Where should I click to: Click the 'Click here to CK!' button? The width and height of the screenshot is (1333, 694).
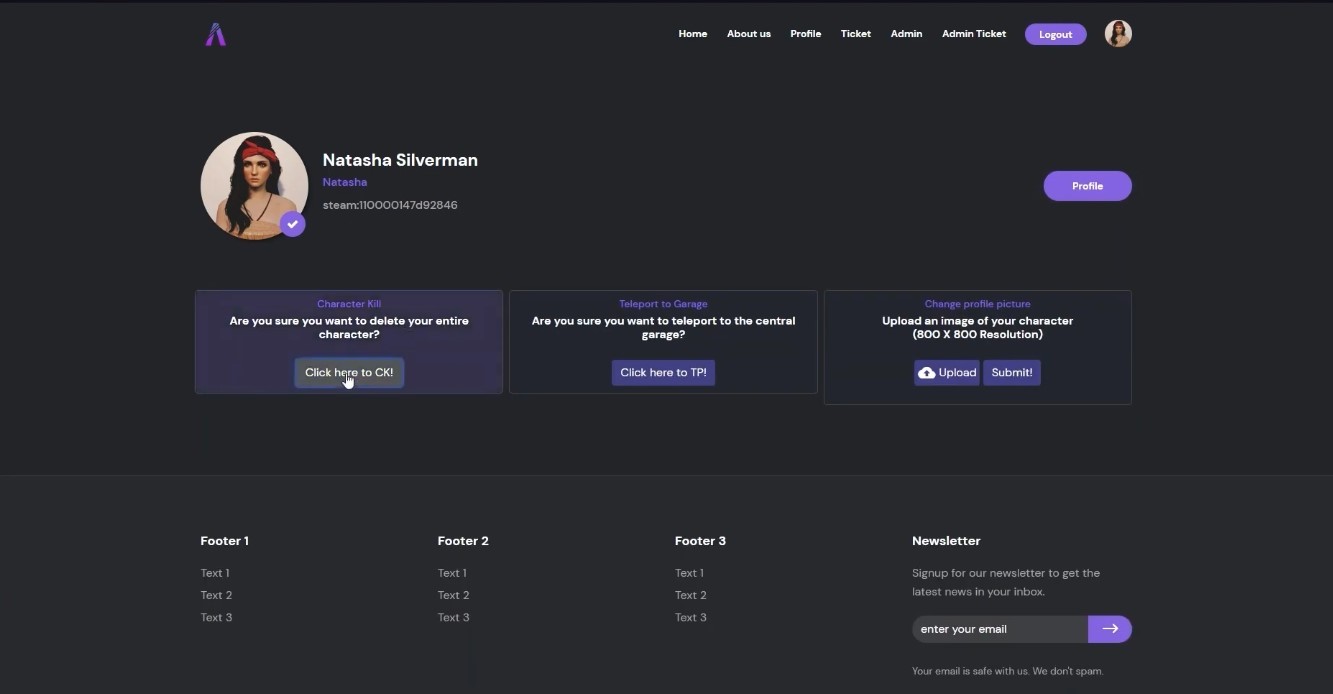tap(349, 373)
